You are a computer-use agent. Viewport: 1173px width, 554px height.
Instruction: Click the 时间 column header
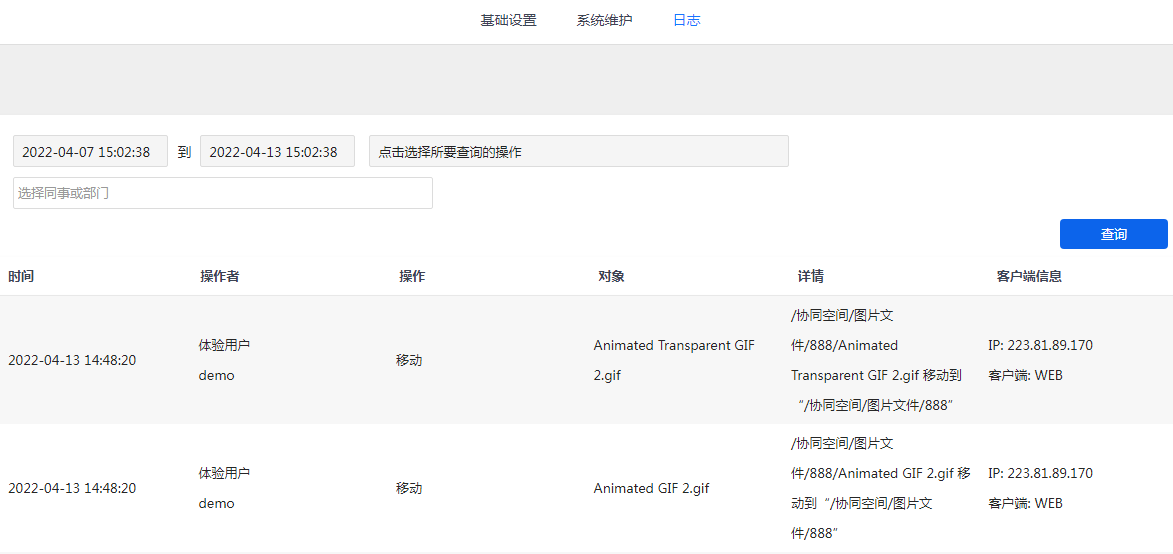tap(21, 277)
